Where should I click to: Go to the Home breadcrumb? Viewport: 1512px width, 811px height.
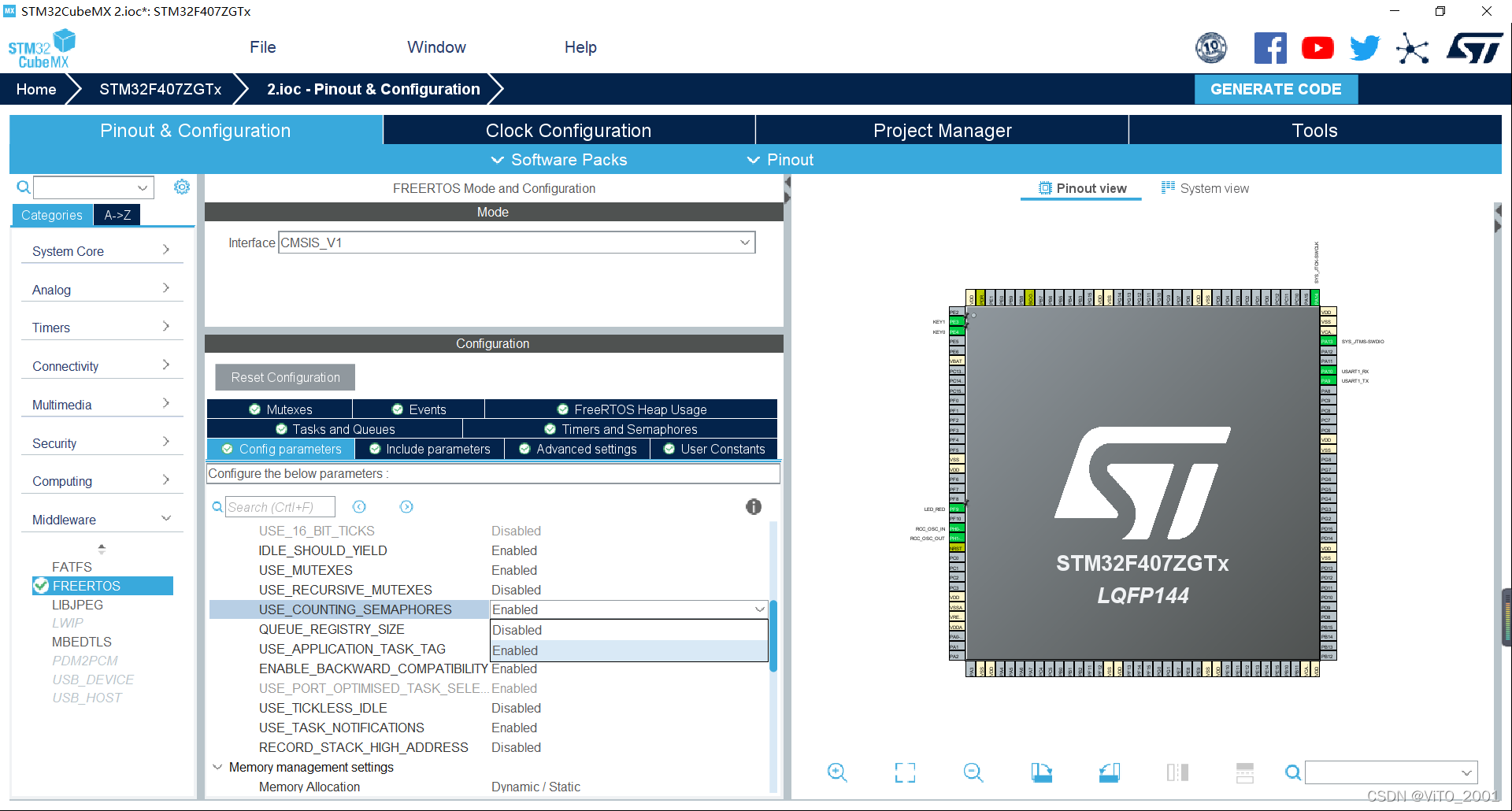click(36, 90)
